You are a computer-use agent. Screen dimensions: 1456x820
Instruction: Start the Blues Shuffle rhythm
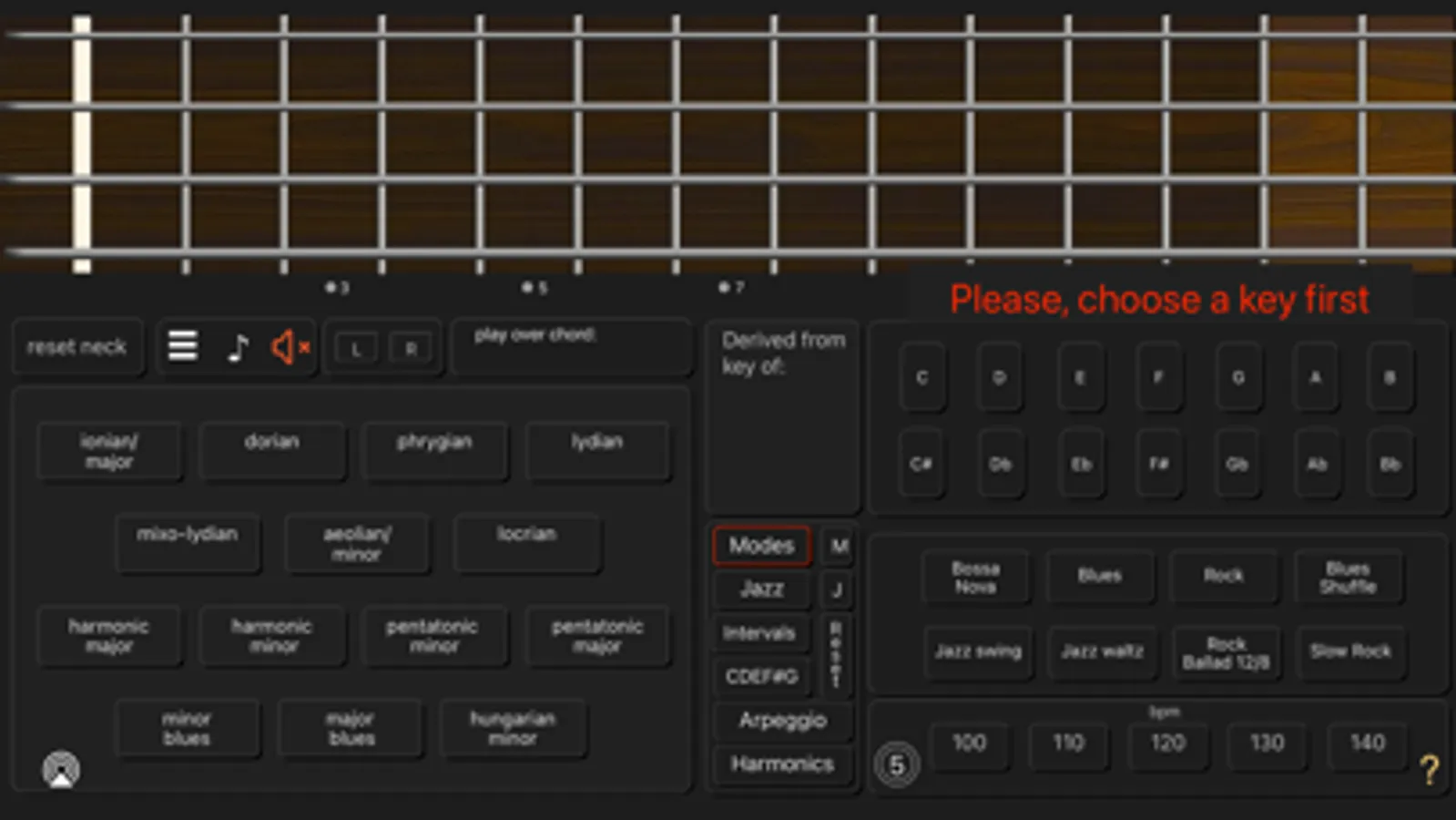tap(1349, 577)
